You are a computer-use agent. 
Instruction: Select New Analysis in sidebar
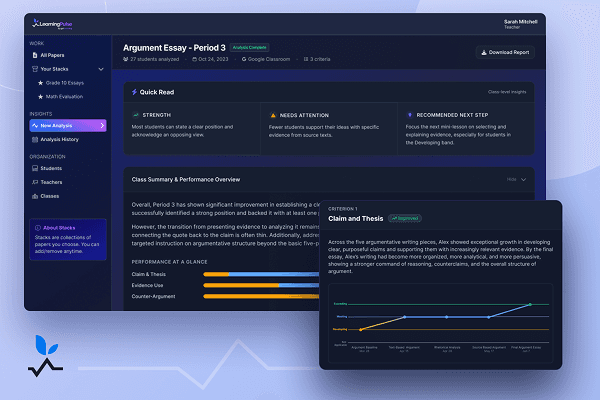tap(68, 126)
